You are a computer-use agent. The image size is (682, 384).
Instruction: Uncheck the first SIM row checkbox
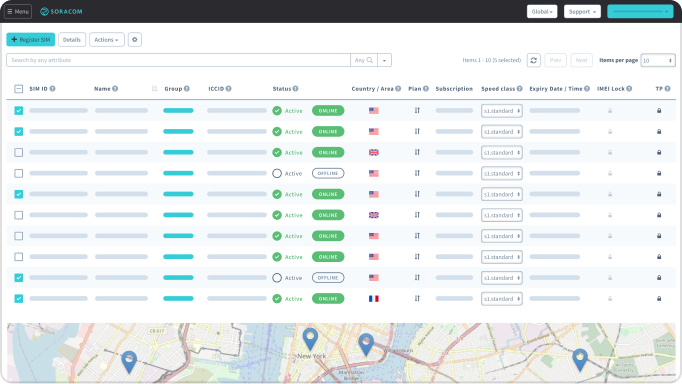click(x=19, y=110)
